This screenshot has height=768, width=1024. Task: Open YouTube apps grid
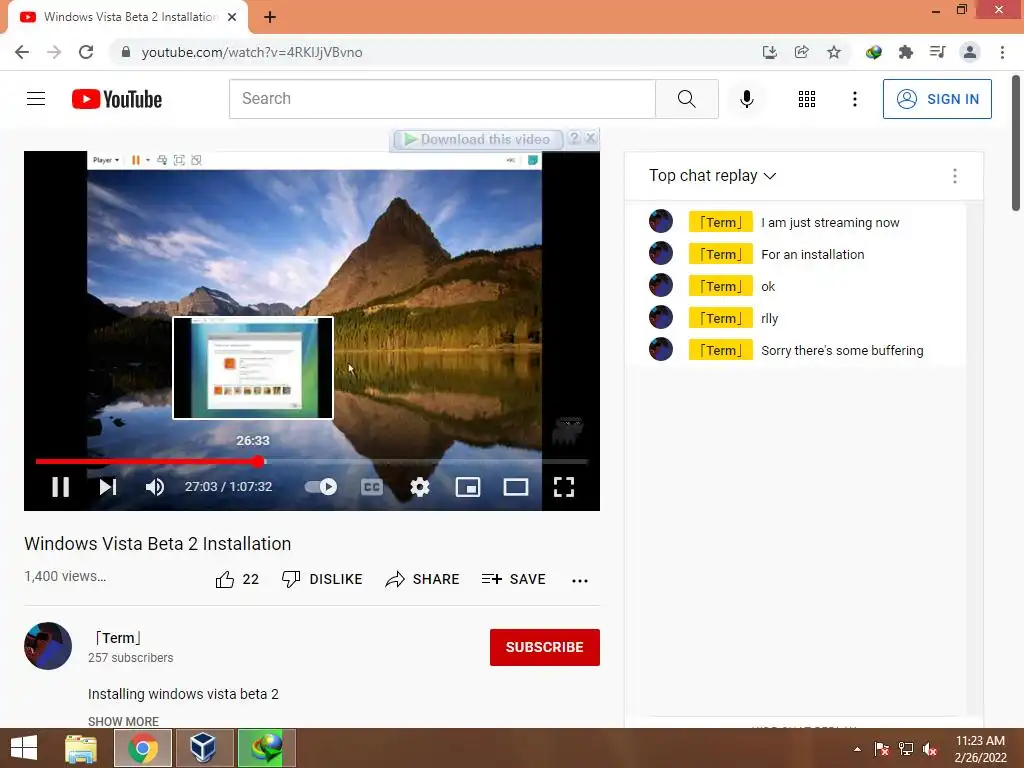click(x=807, y=99)
